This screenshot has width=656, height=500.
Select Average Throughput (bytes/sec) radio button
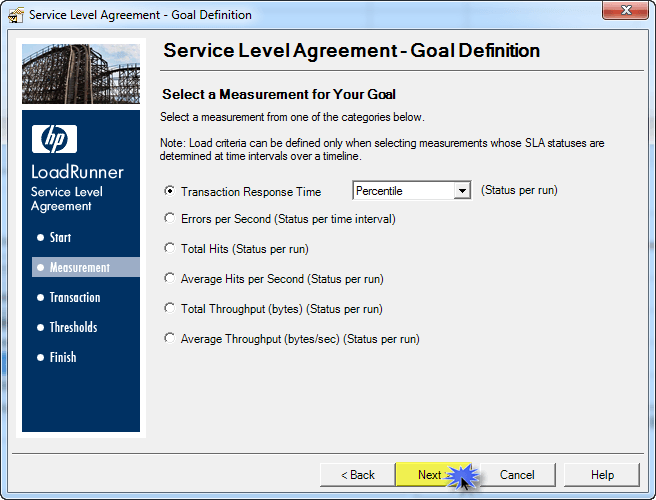169,339
